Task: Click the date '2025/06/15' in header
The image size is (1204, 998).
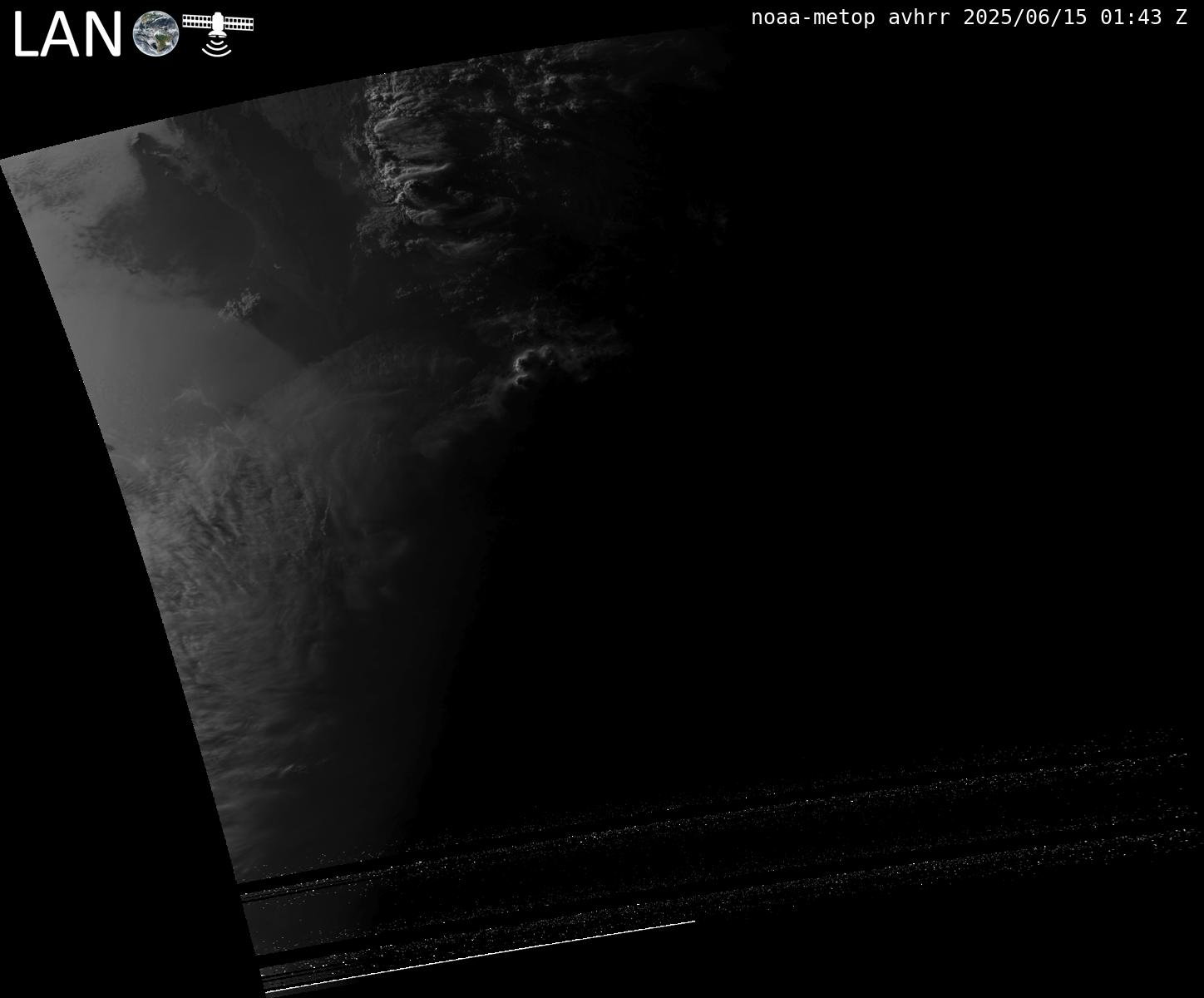Action: (x=1025, y=17)
